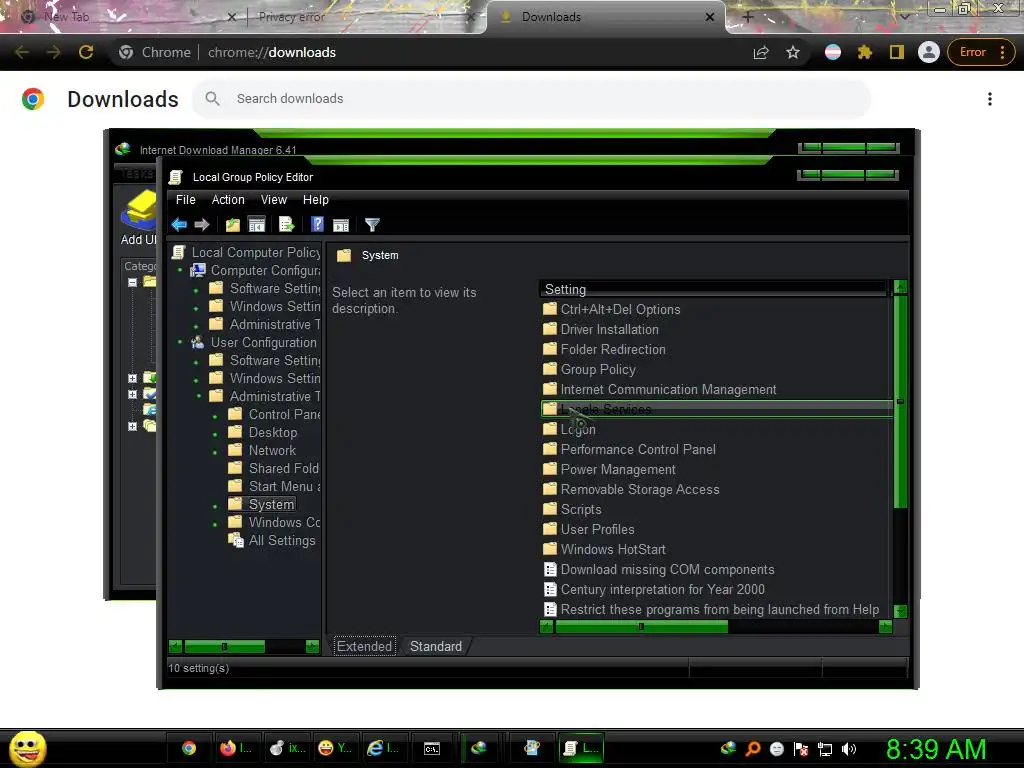Click the share page icon in address bar
This screenshot has width=1024, height=768.
pyautogui.click(x=761, y=52)
